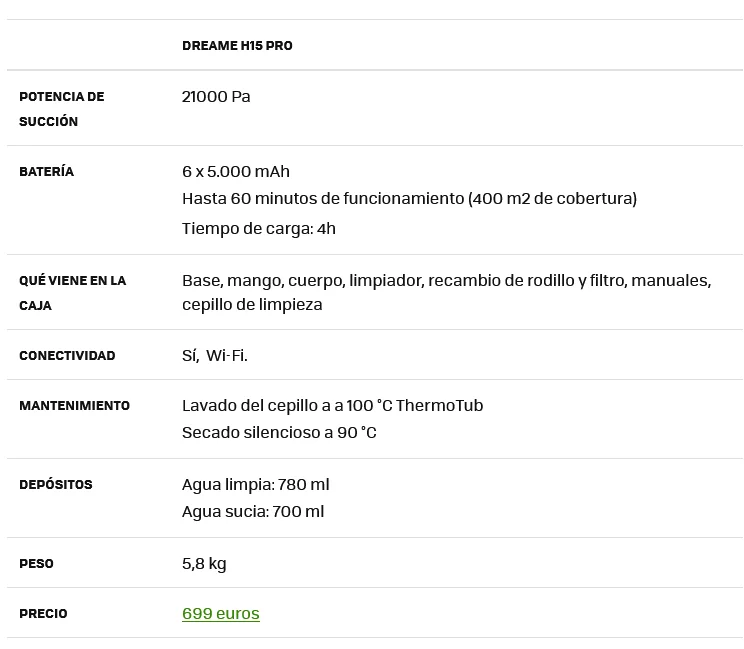The height and width of the screenshot is (649, 744).
Task: Click the box contents text starting with Base, mango
Action: click(446, 292)
